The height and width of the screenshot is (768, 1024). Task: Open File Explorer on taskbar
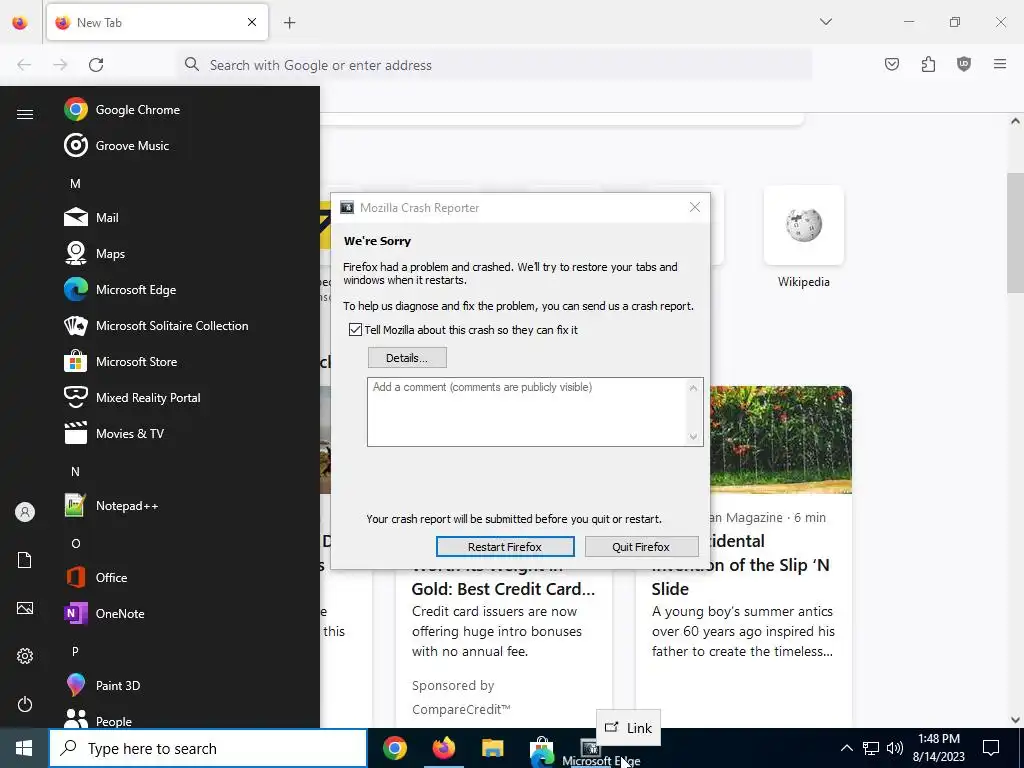pyautogui.click(x=492, y=748)
